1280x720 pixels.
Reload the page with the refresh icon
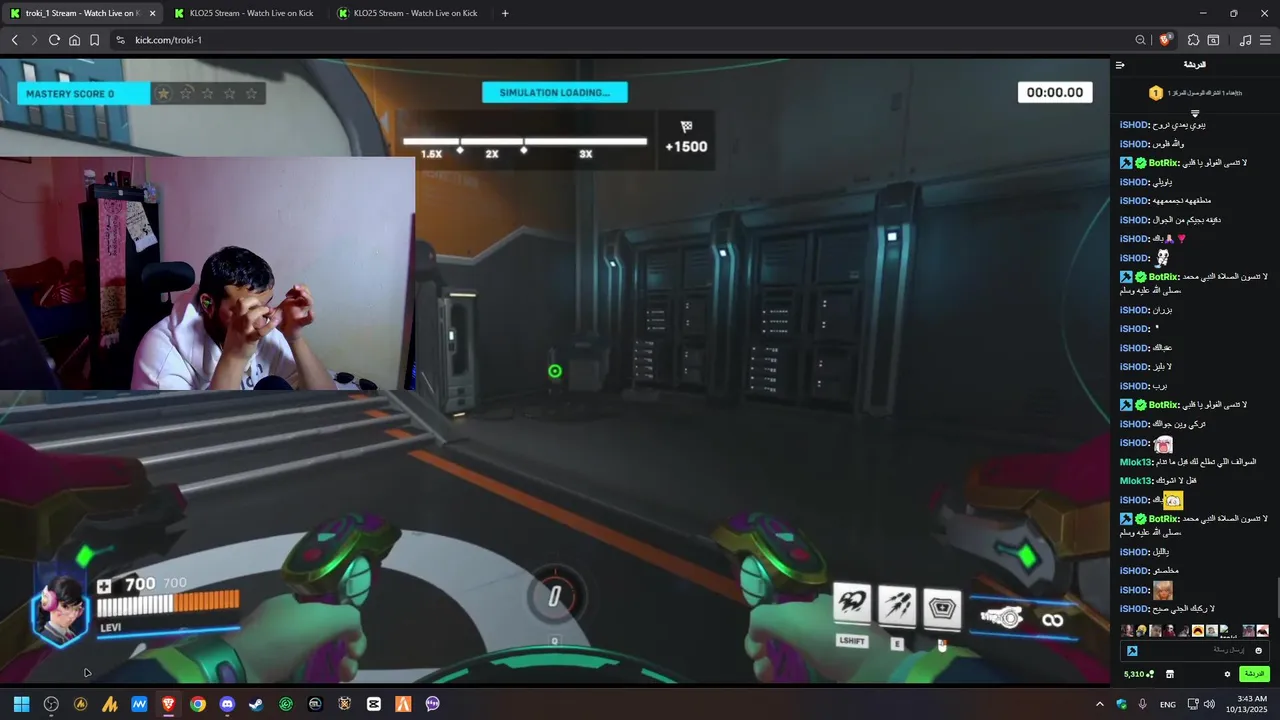click(54, 40)
